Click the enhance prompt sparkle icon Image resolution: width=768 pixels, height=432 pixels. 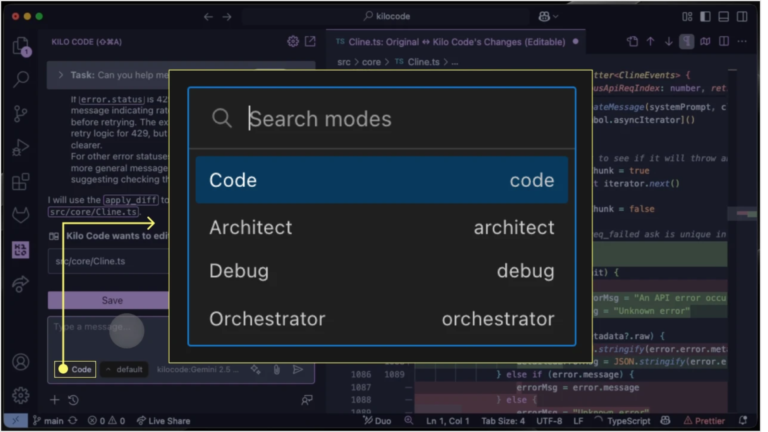256,370
